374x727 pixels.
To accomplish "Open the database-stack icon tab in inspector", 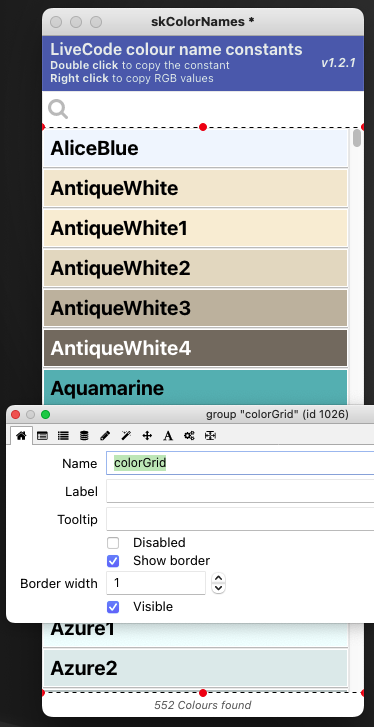I will pyautogui.click(x=84, y=436).
